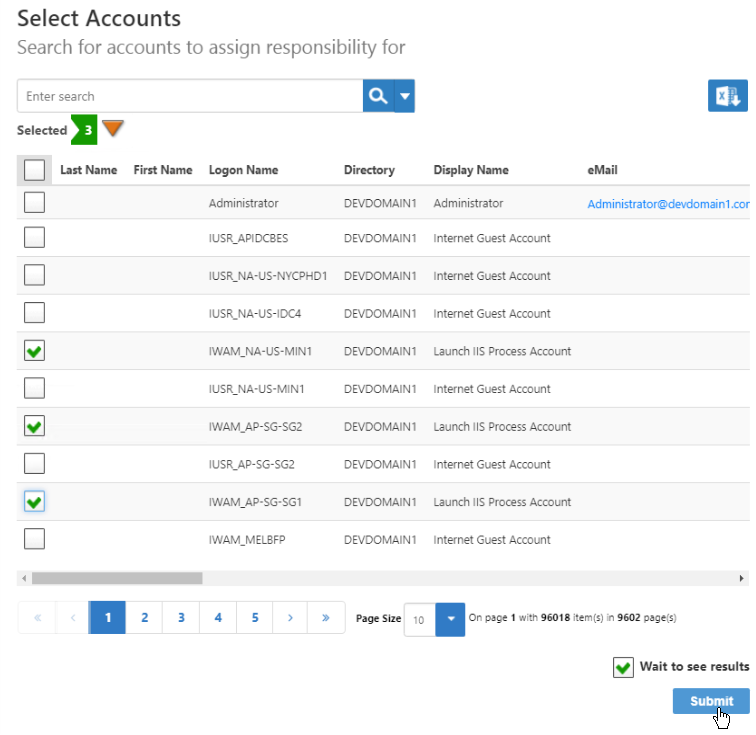Tick the Administrator account checkbox
Image resolution: width=756 pixels, height=735 pixels.
34,203
